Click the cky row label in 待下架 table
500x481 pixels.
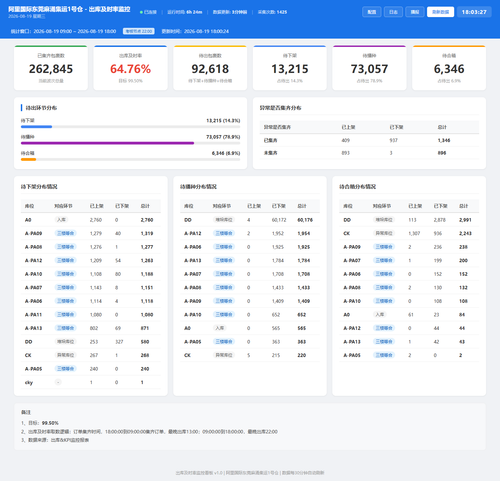click(29, 382)
